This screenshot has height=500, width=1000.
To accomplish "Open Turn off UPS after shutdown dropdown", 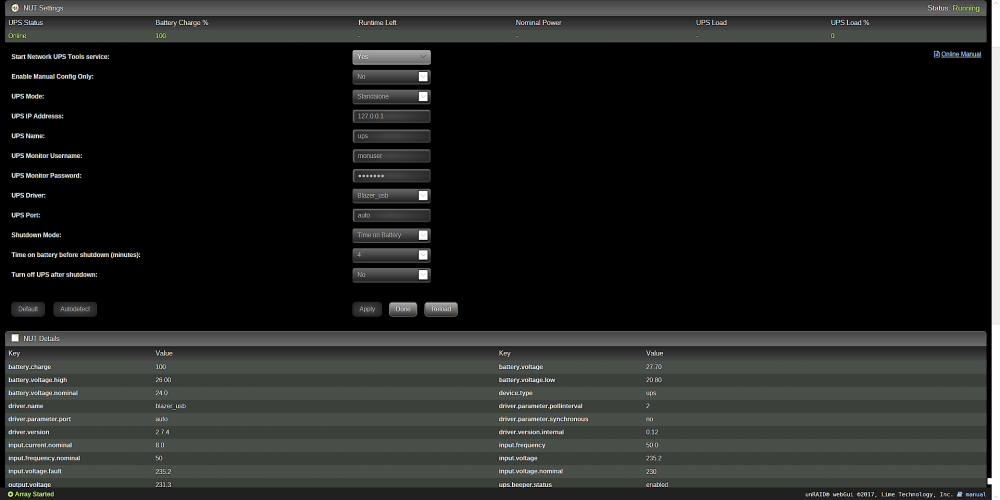I will tap(392, 274).
